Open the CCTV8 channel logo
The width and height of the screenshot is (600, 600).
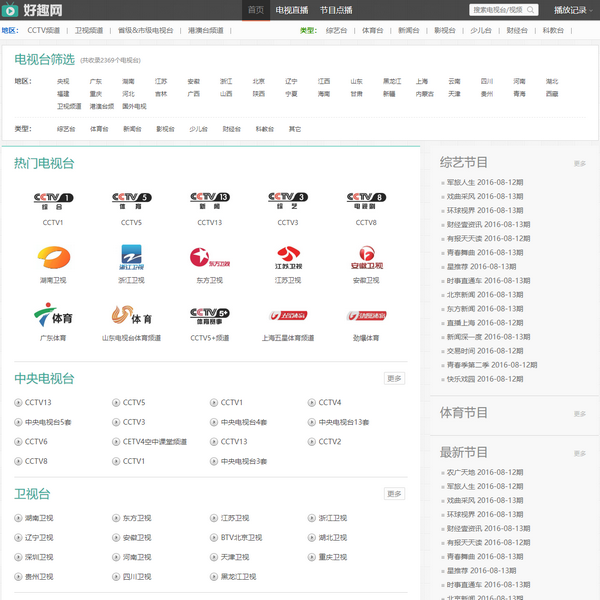point(365,200)
